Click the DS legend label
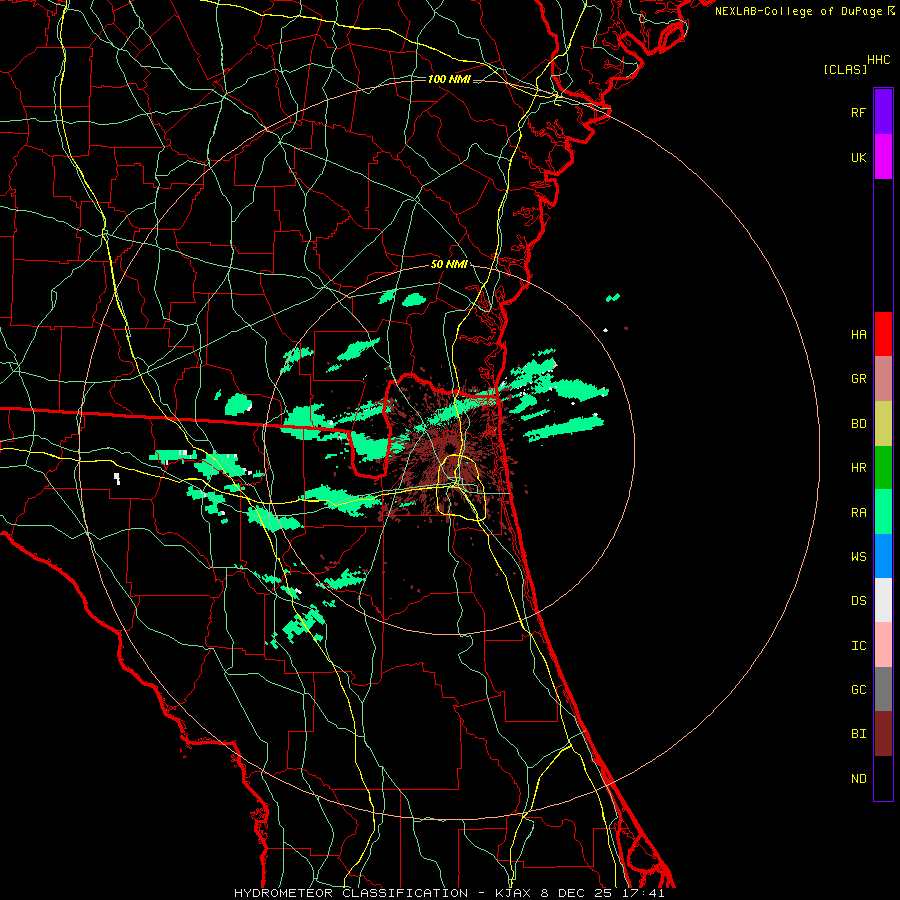 (859, 601)
